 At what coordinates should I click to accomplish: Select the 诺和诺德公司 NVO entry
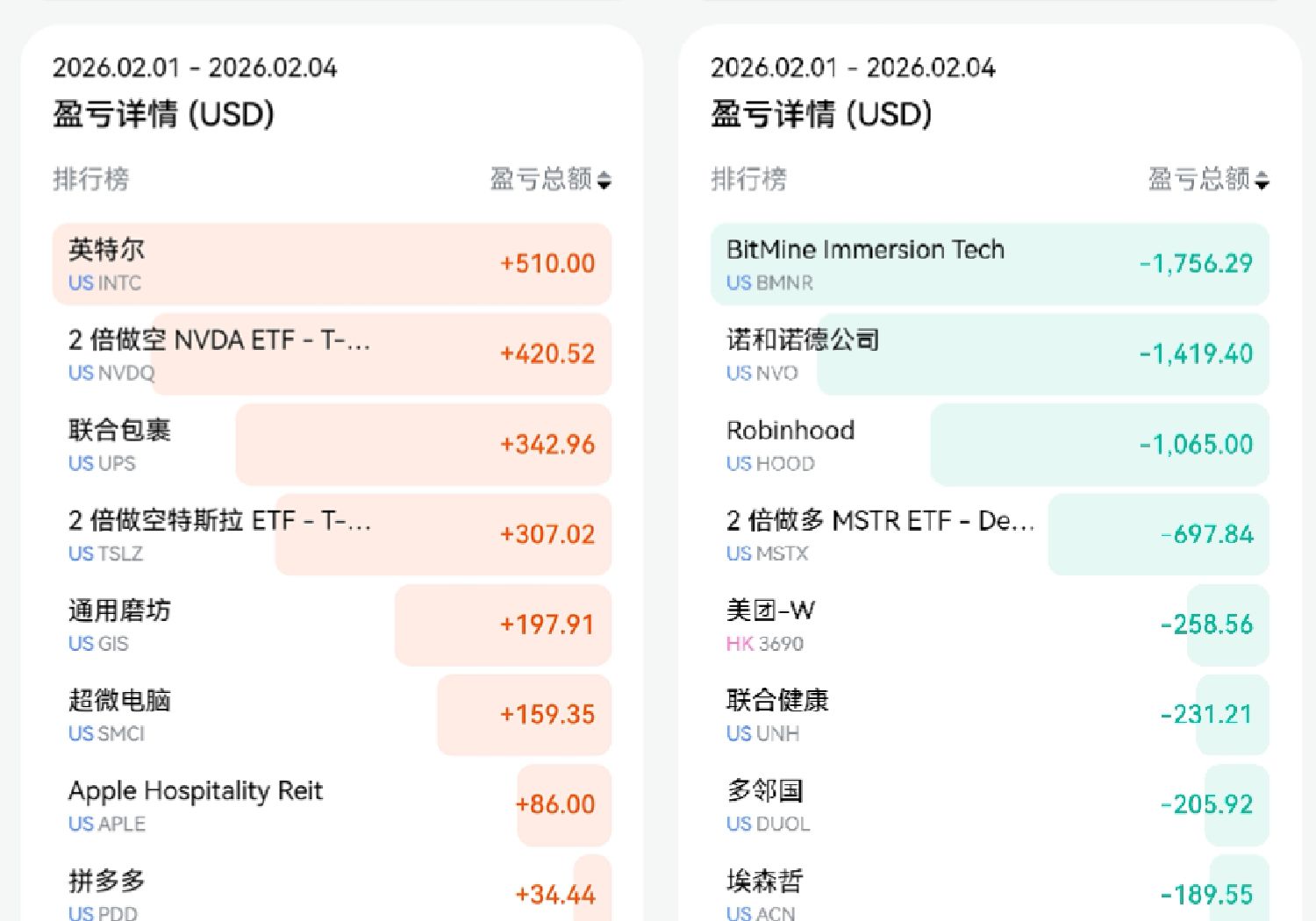990,354
